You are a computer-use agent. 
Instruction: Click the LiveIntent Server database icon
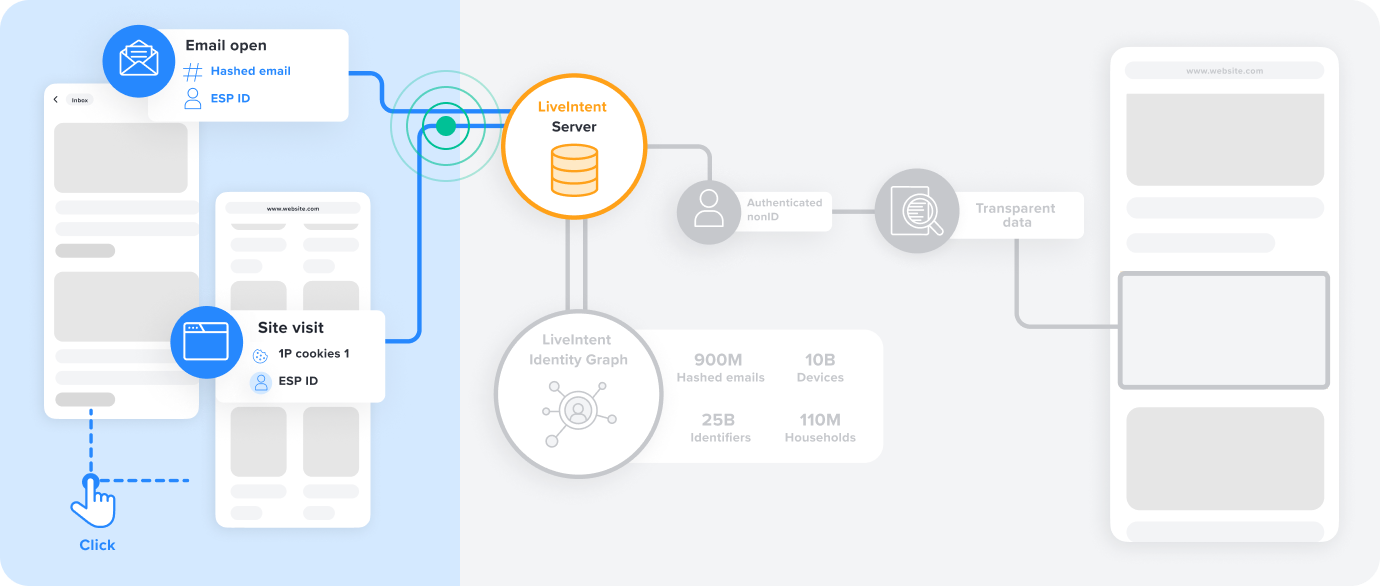coord(575,170)
